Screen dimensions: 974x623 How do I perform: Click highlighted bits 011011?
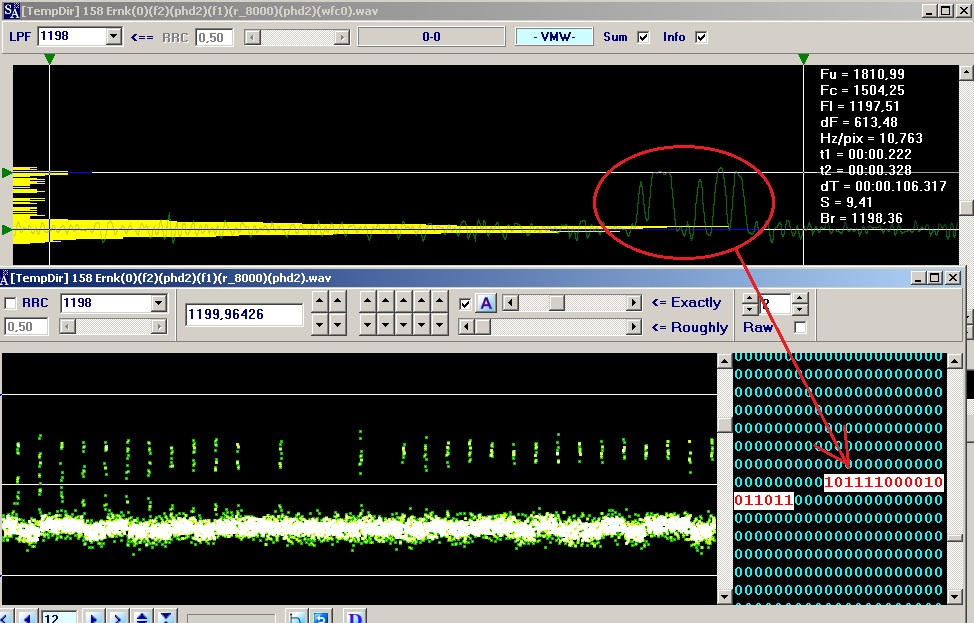(763, 500)
